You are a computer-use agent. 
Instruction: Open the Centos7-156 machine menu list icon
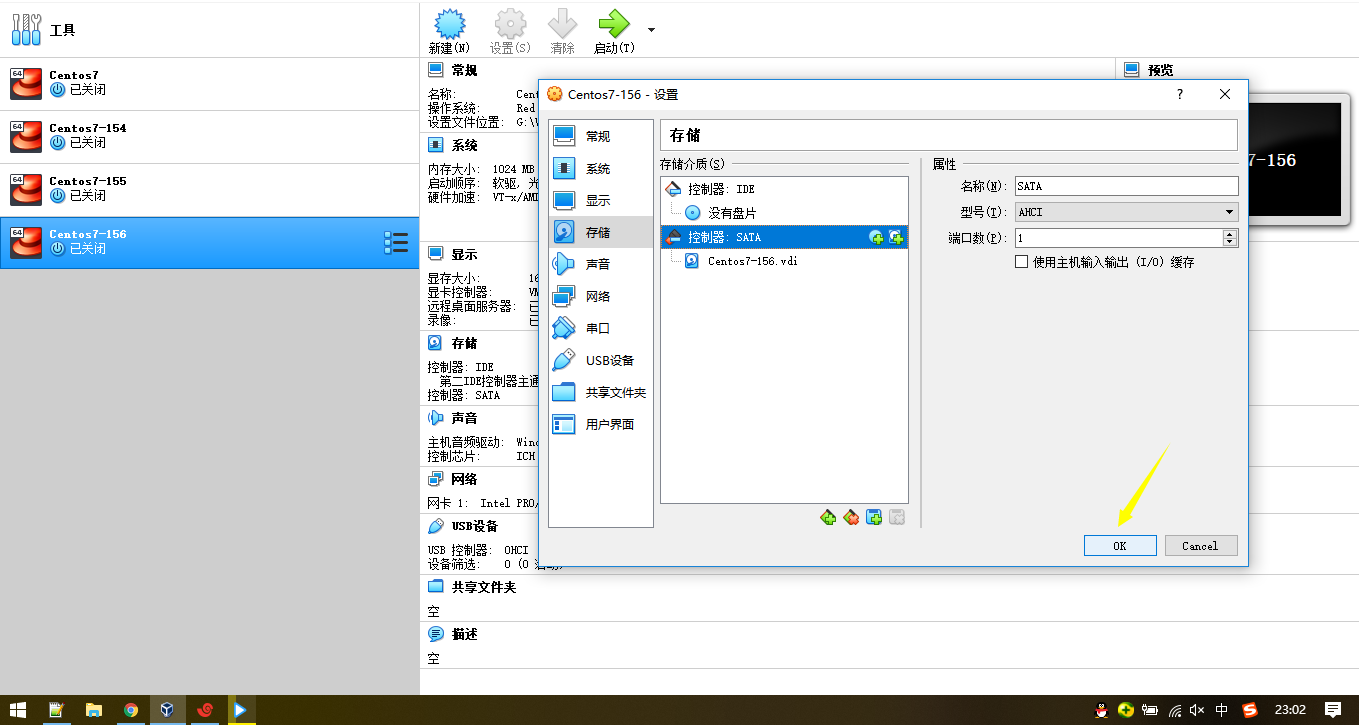click(x=396, y=242)
